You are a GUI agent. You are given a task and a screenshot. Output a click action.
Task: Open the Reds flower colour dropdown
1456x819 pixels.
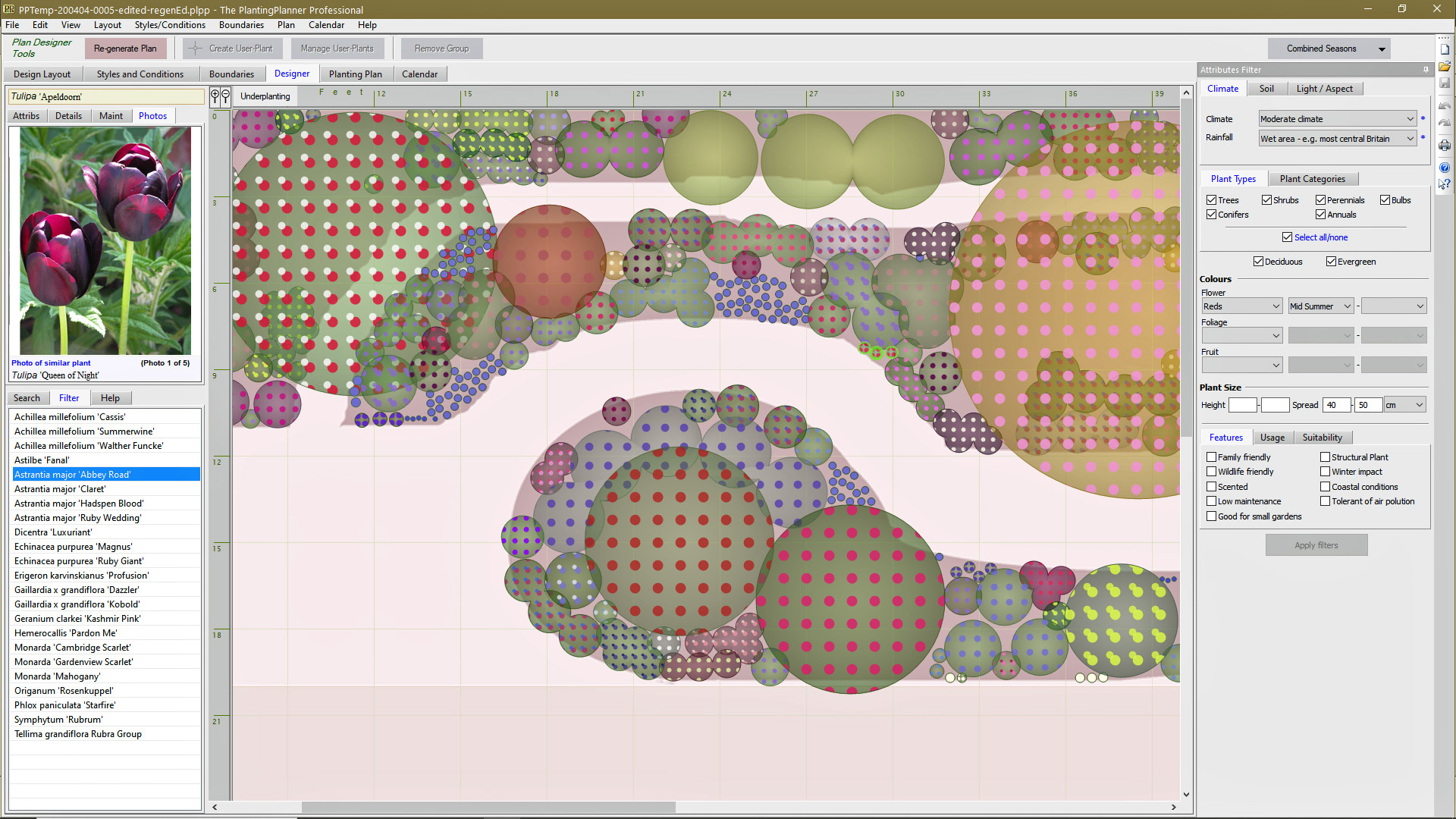pyautogui.click(x=1276, y=306)
